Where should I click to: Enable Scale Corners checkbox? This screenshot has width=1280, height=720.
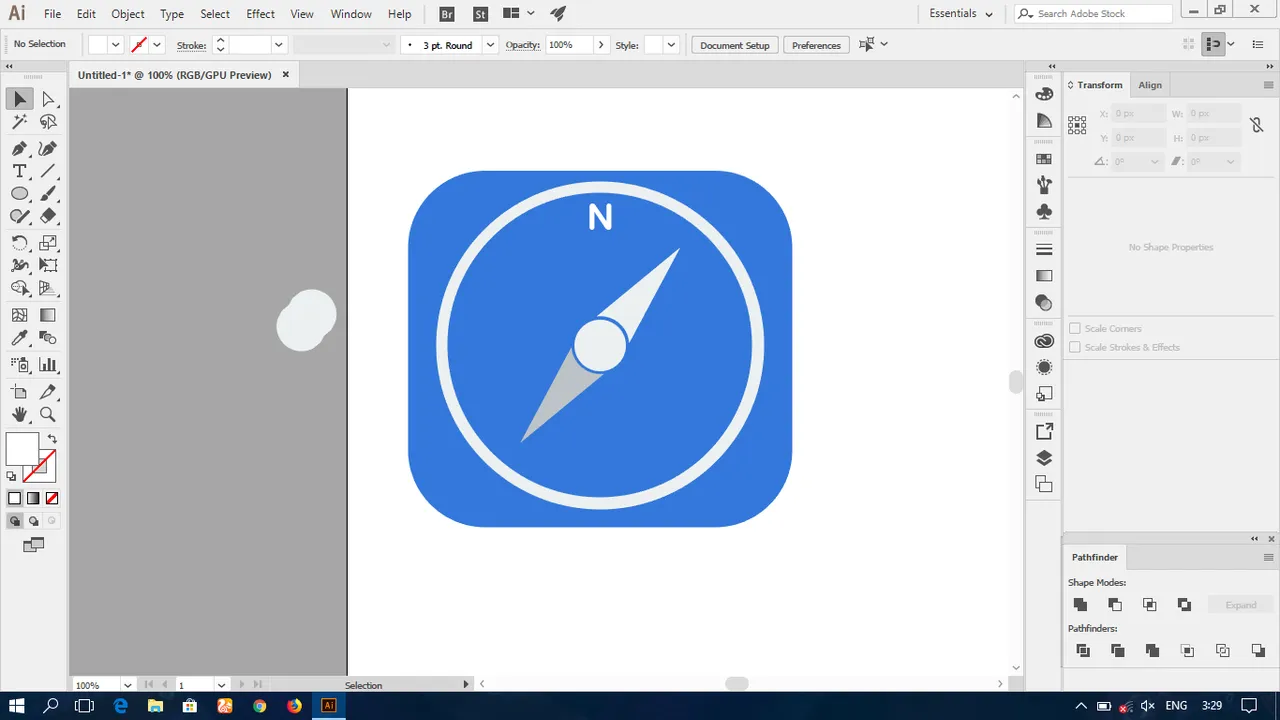coord(1075,328)
